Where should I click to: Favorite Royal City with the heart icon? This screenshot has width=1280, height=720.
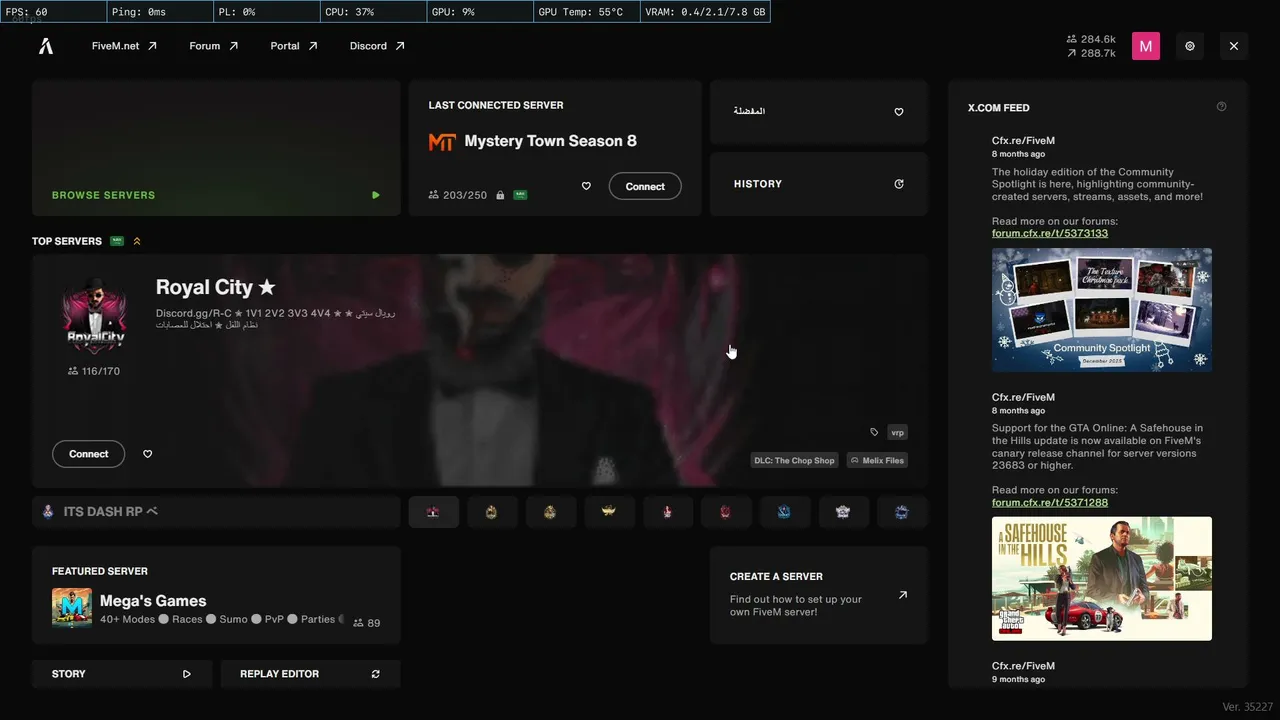(148, 454)
